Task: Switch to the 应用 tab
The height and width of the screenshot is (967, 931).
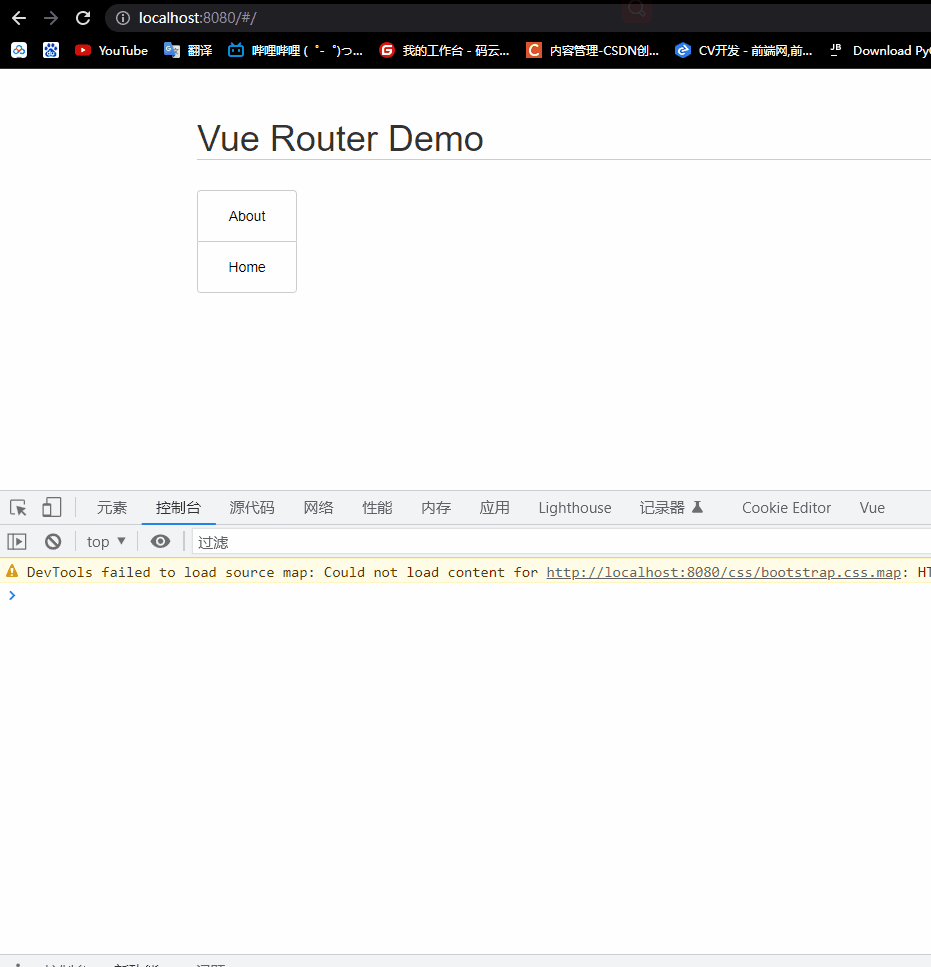Action: [x=494, y=508]
